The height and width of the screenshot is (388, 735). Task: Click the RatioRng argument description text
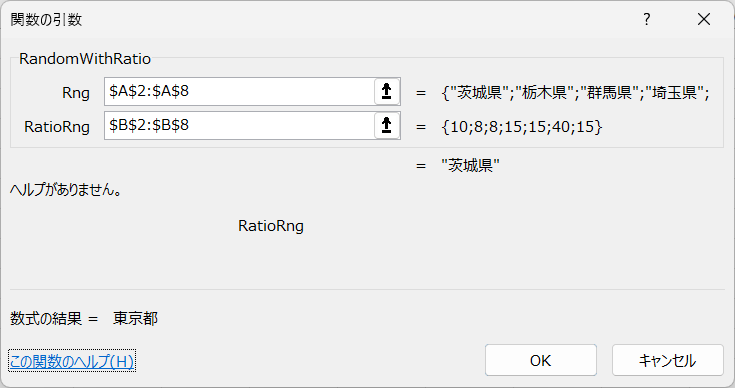point(271,226)
